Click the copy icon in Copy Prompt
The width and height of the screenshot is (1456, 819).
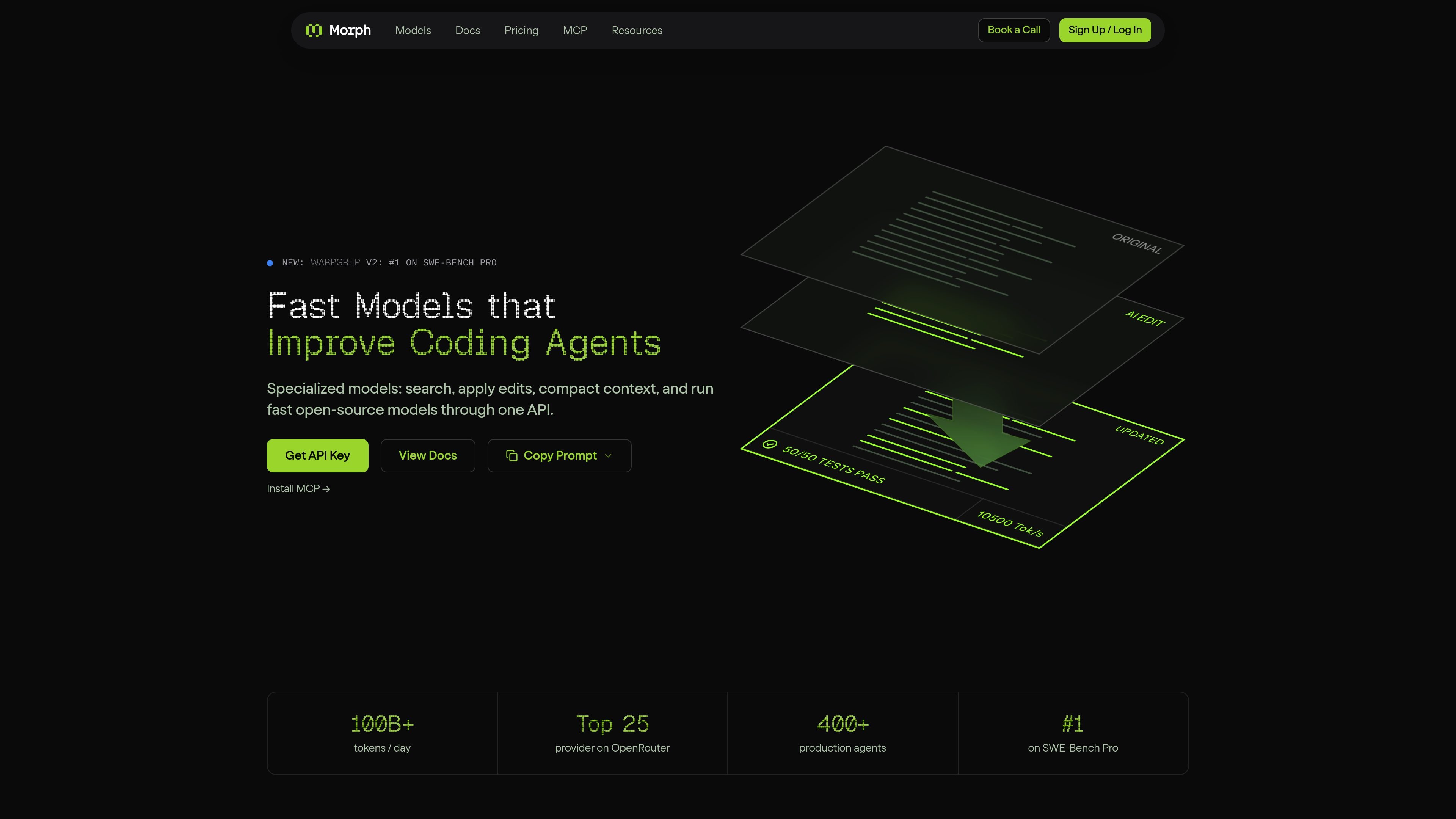(x=511, y=455)
